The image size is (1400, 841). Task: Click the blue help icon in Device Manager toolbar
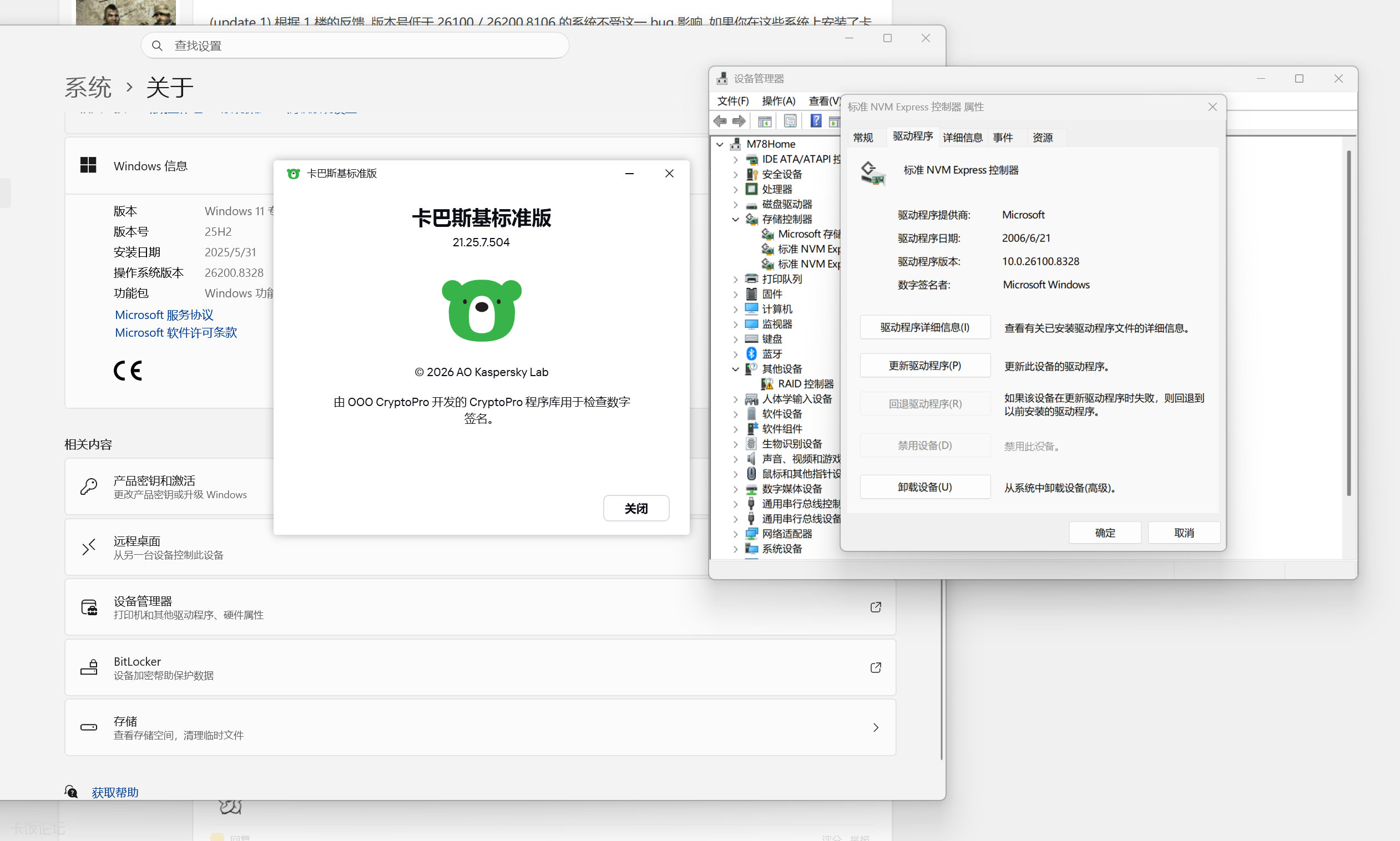coord(816,121)
